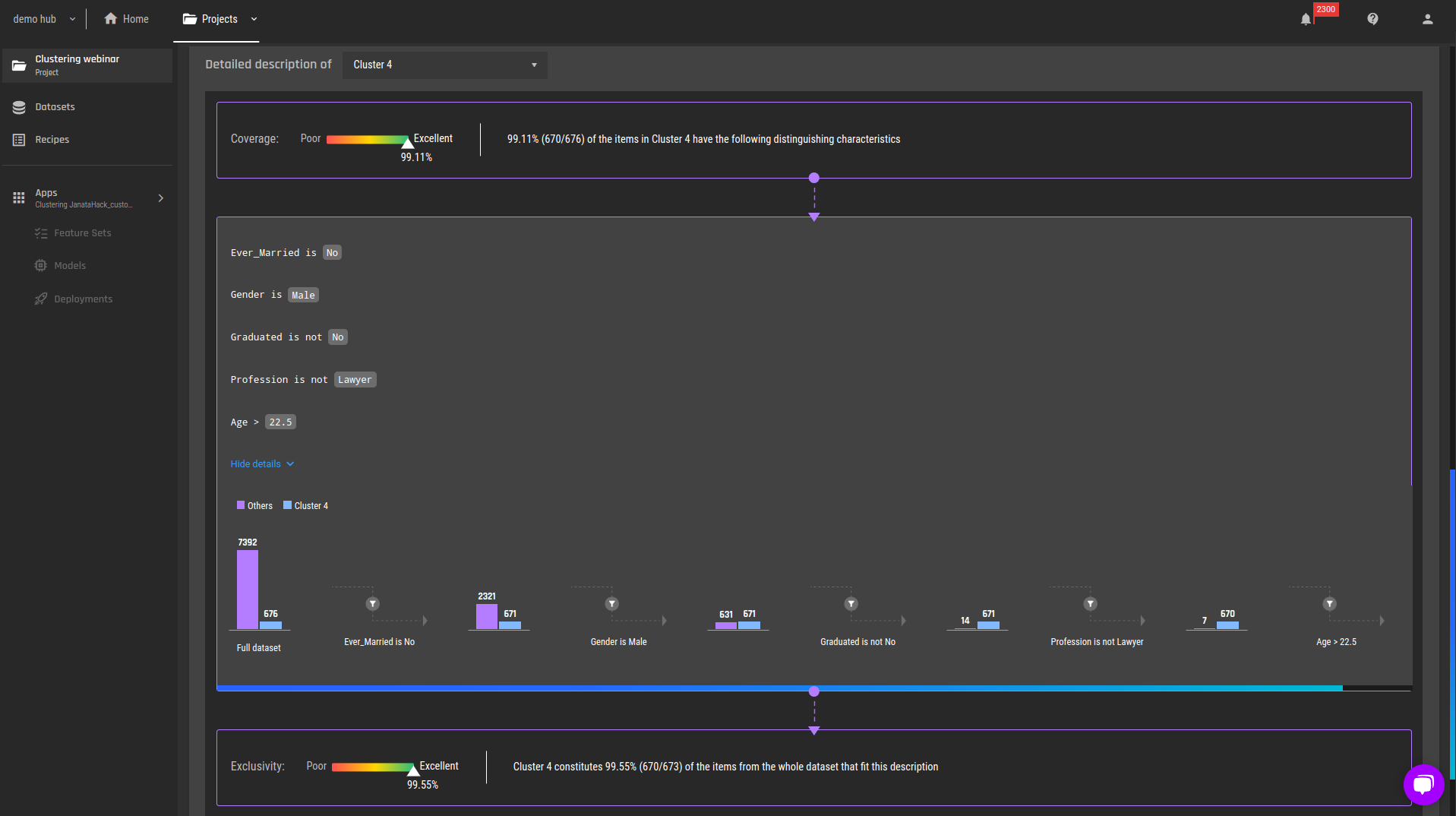Click the 22.5 age value tag
The width and height of the screenshot is (1456, 816).
[280, 422]
